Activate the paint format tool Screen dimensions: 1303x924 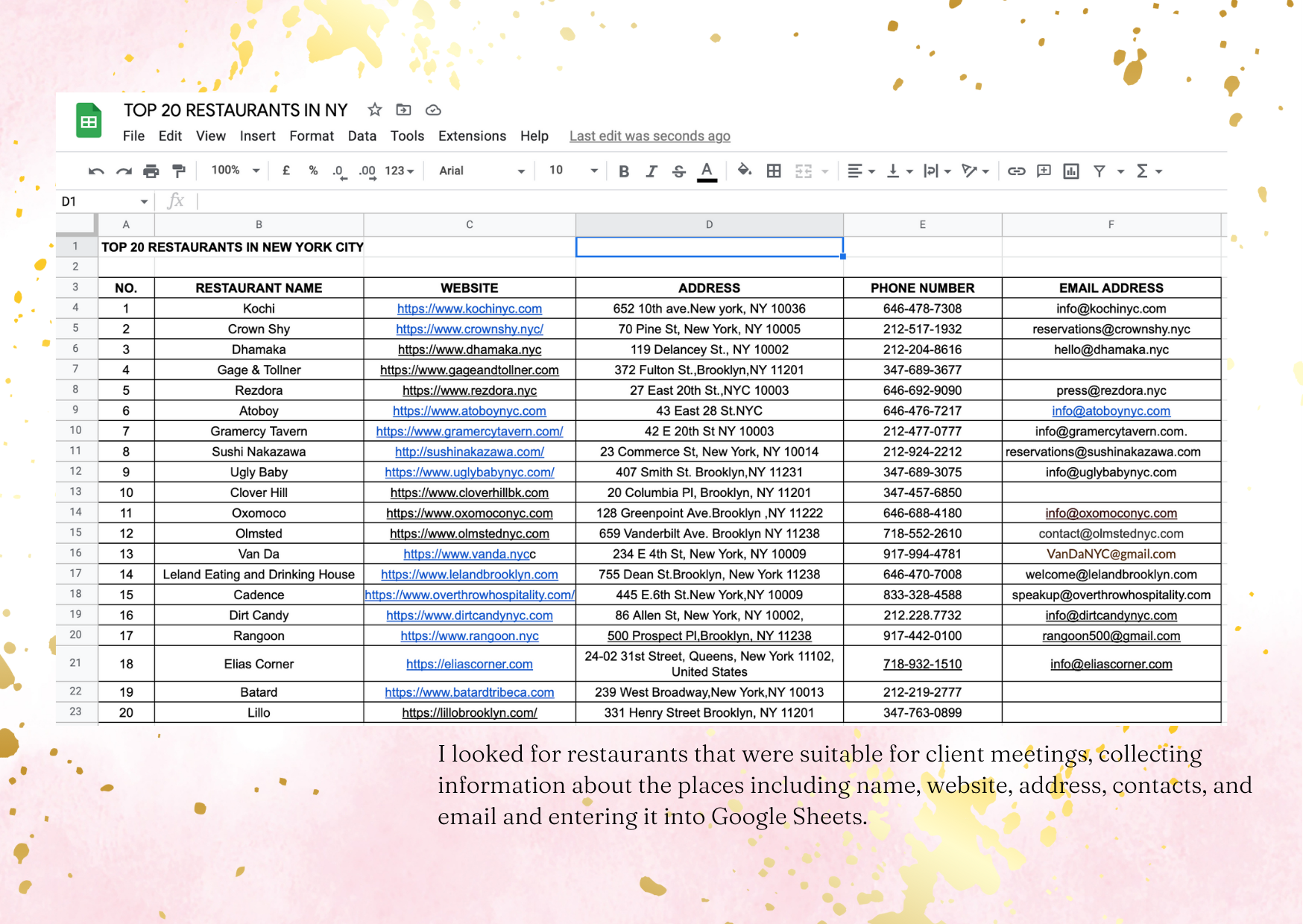tap(179, 171)
